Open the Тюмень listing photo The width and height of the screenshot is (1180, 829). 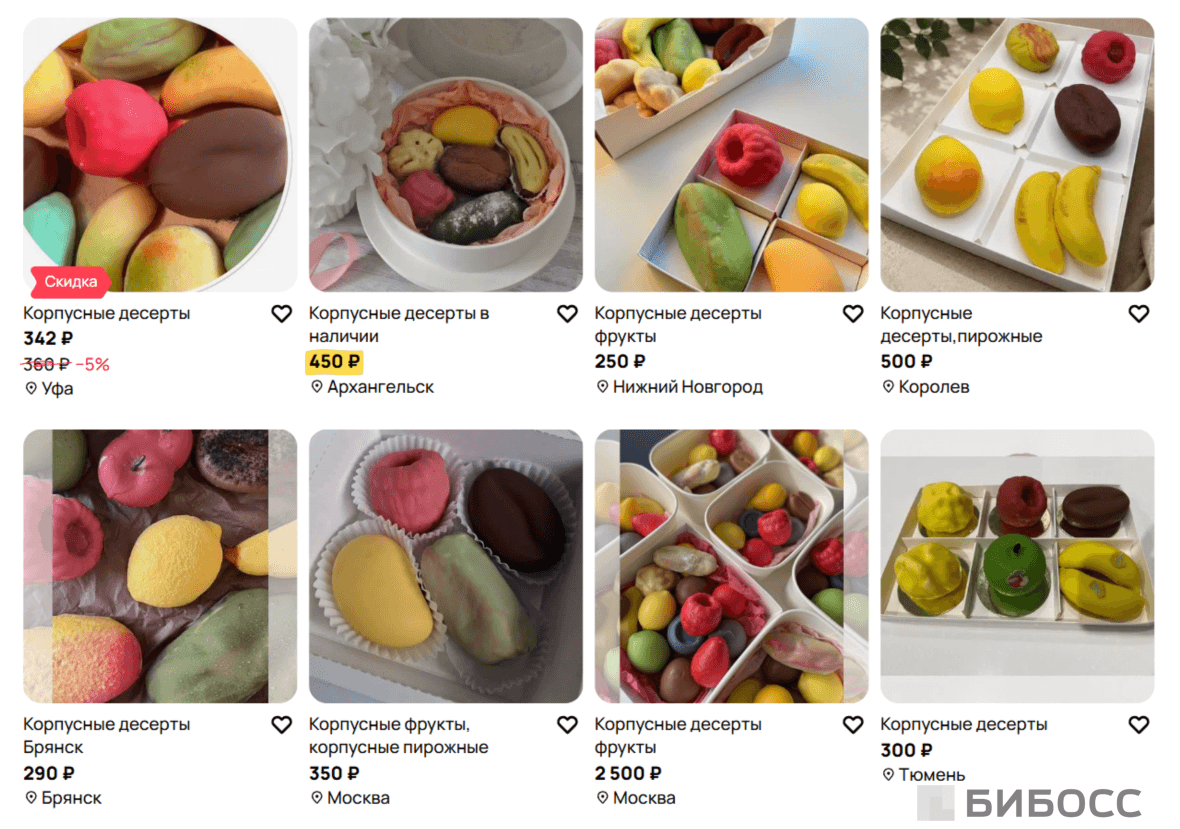1017,566
